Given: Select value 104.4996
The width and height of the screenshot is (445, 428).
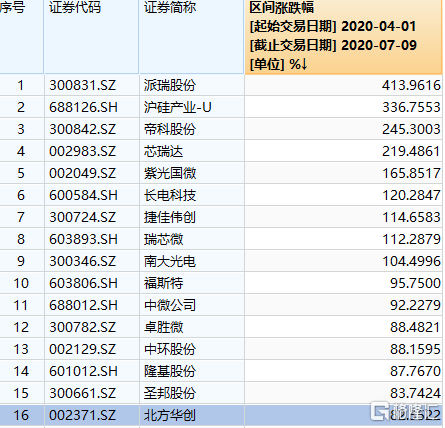Looking at the screenshot, I should 411,261.
